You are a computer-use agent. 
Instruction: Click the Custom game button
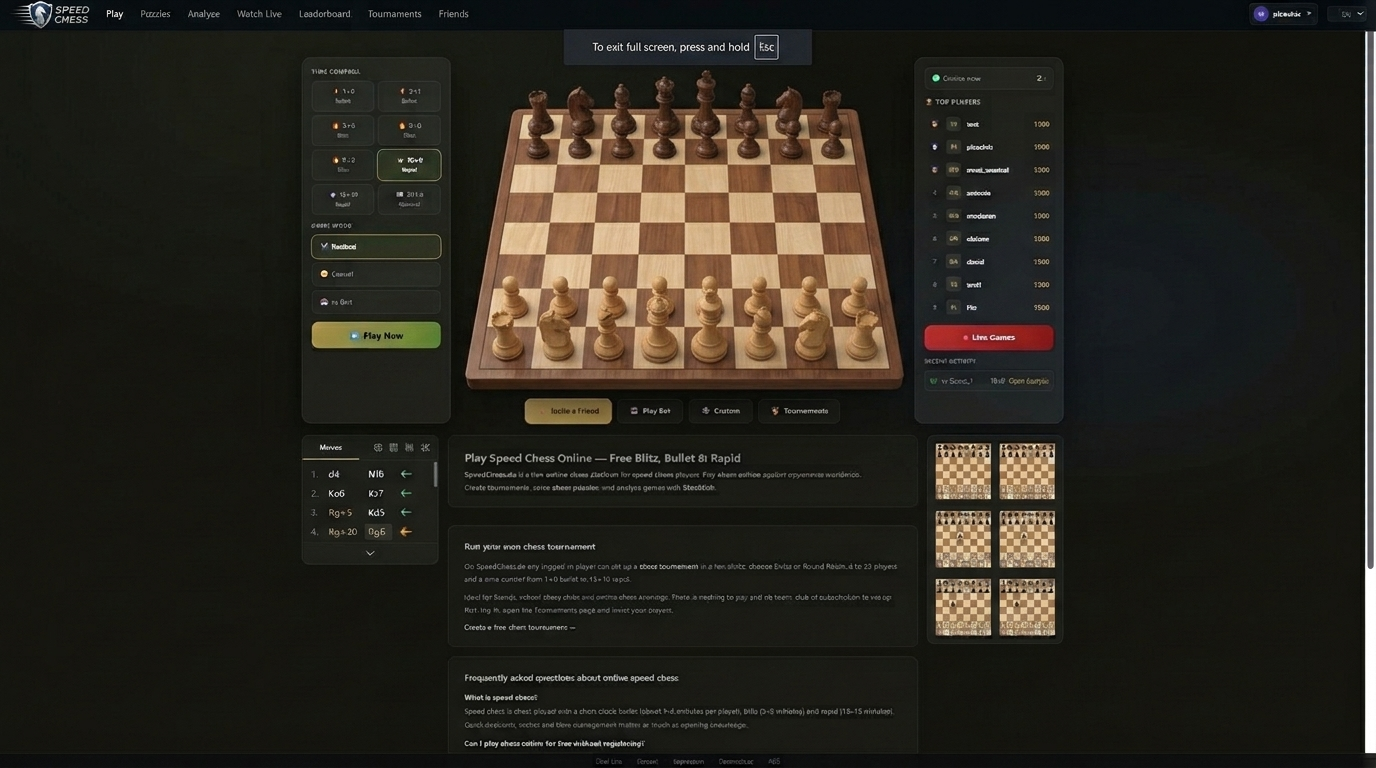click(x=721, y=411)
